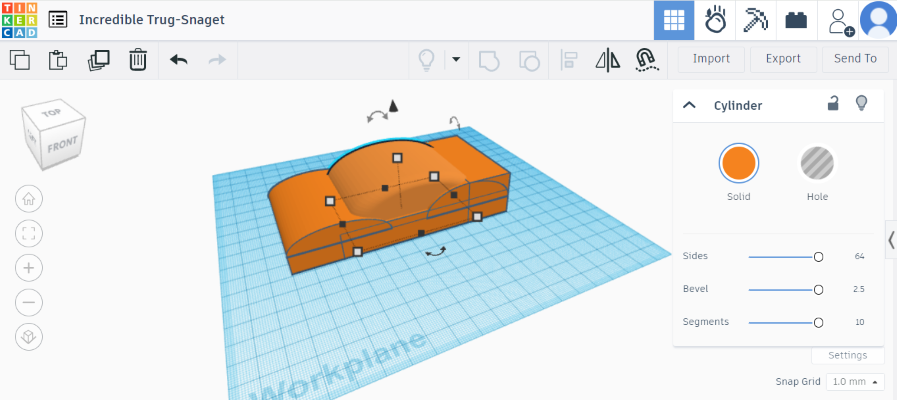Duplicate and repeat the shape
Image resolution: width=897 pixels, height=400 pixels.
pos(98,60)
